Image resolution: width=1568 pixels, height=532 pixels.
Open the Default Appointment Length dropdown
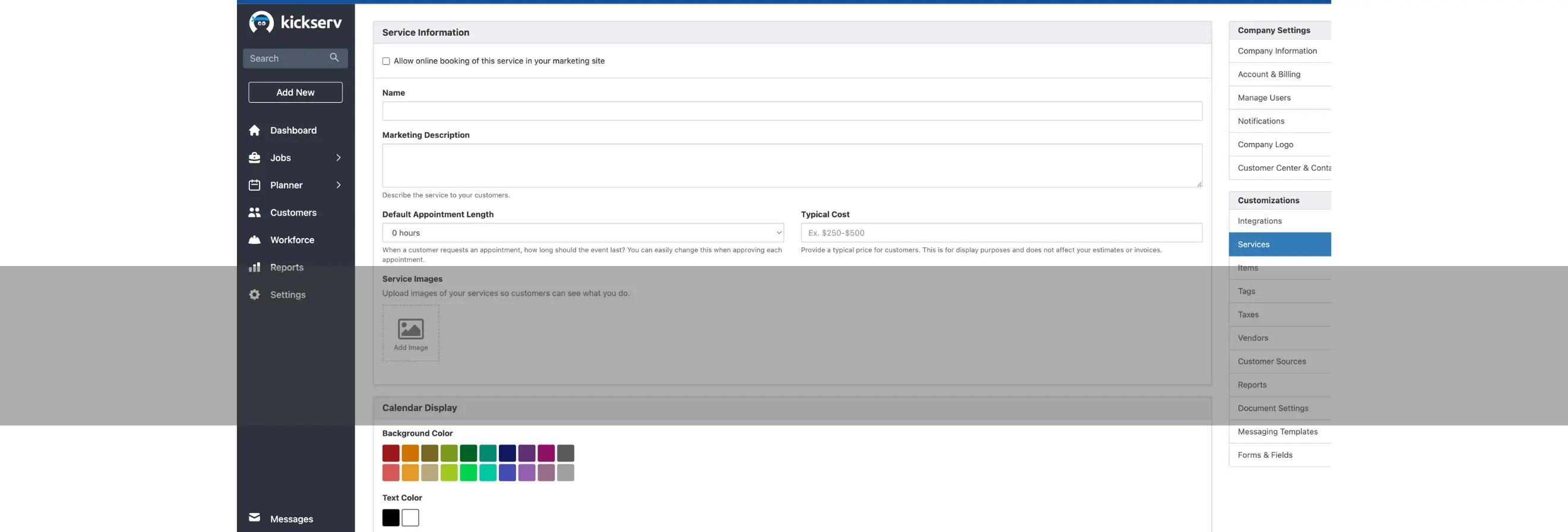583,233
